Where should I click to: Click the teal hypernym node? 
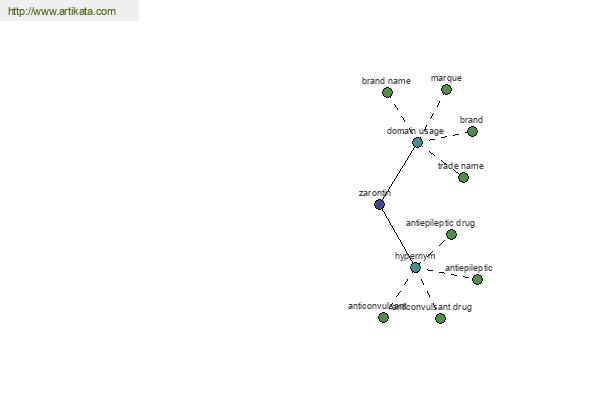coord(415,268)
